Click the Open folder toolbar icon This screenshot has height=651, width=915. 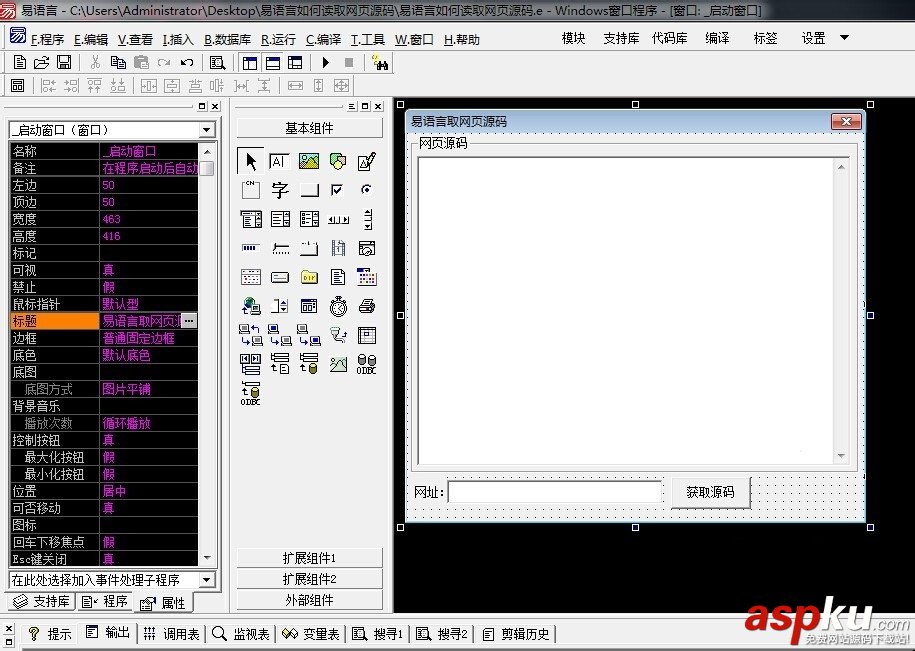pos(41,62)
